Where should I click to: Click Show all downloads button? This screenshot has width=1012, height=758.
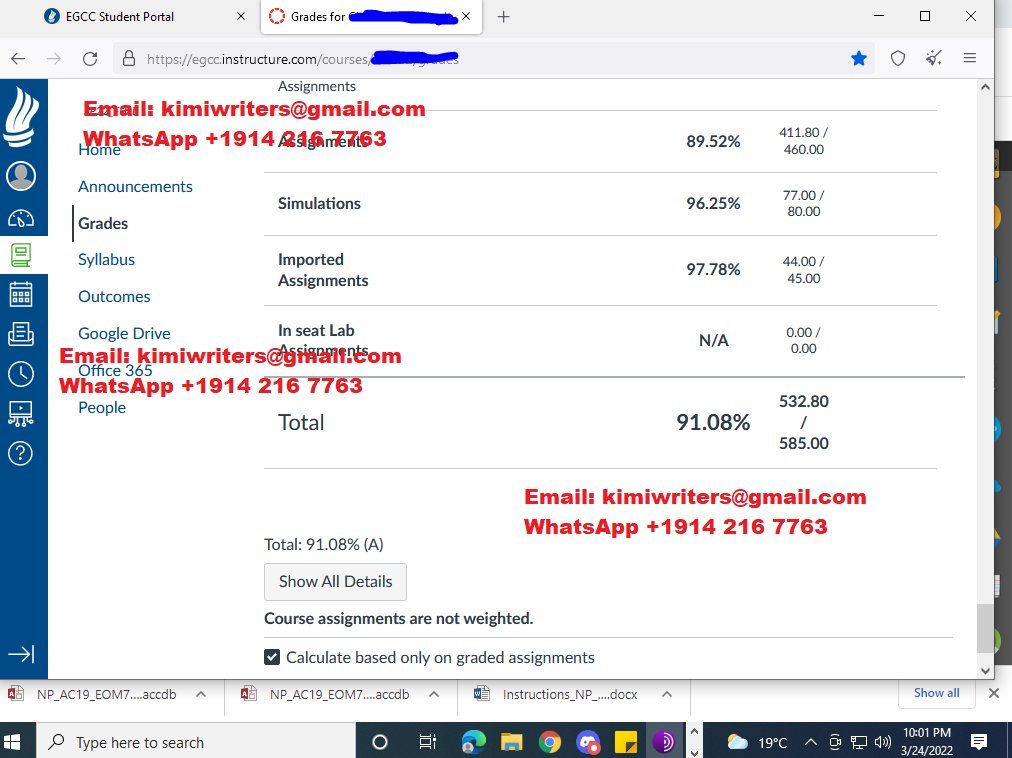click(x=936, y=693)
